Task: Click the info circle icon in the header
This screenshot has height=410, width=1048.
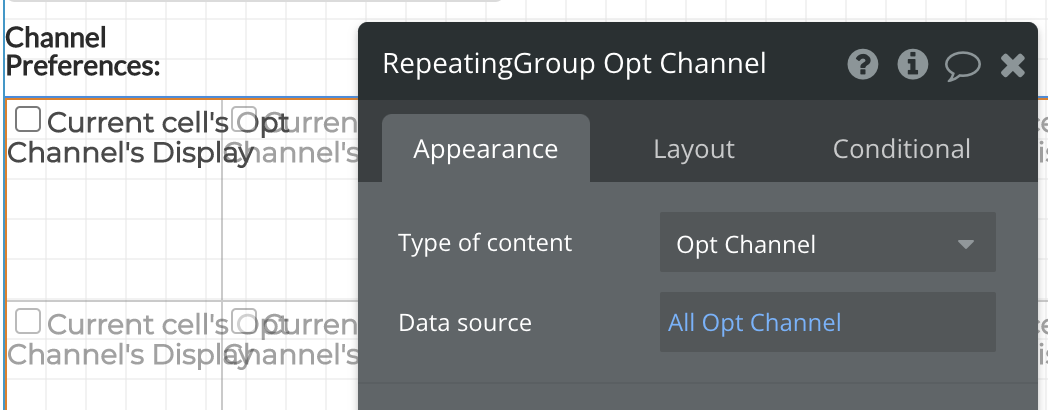Action: 912,65
